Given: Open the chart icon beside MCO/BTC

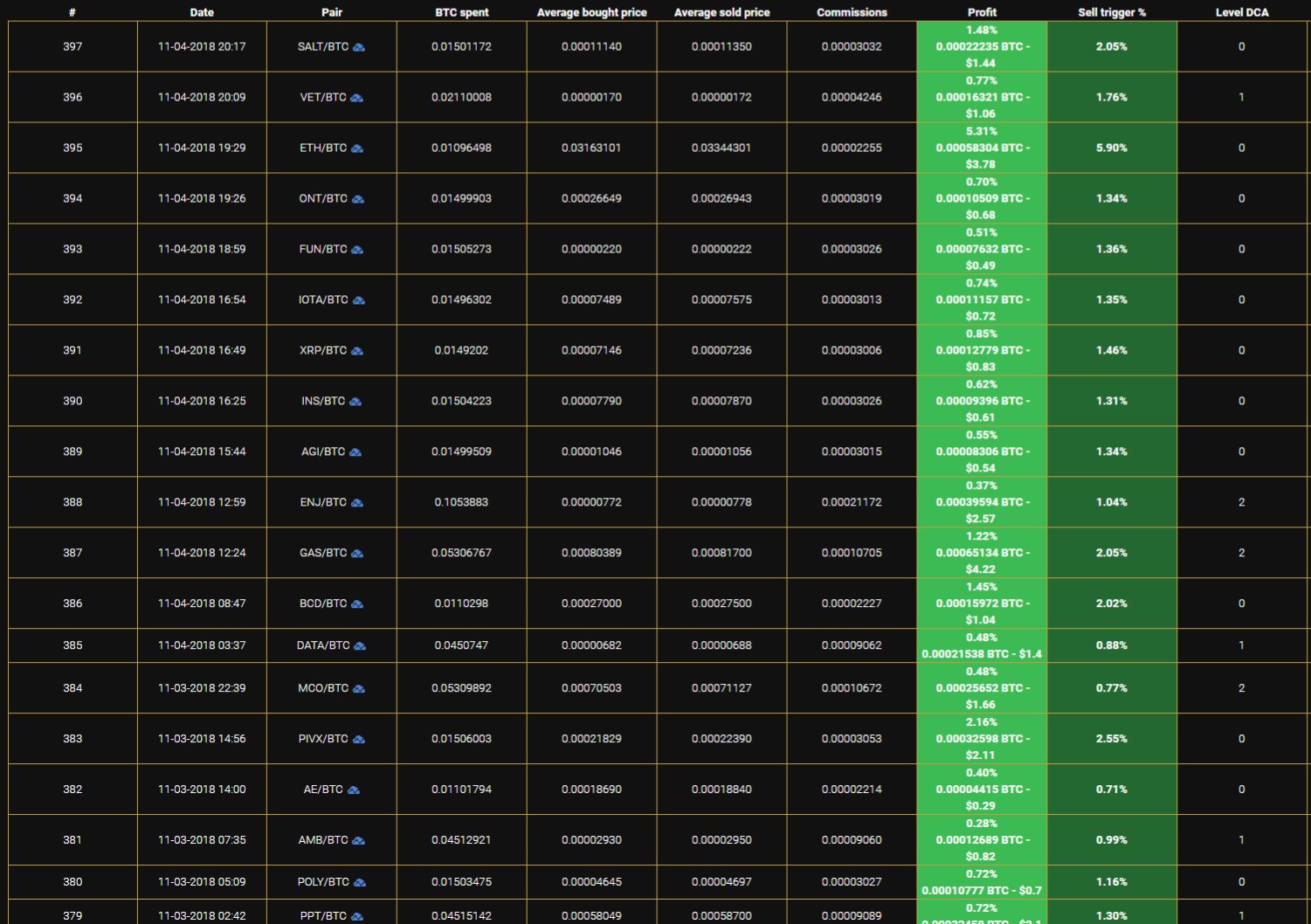Looking at the screenshot, I should 359,689.
